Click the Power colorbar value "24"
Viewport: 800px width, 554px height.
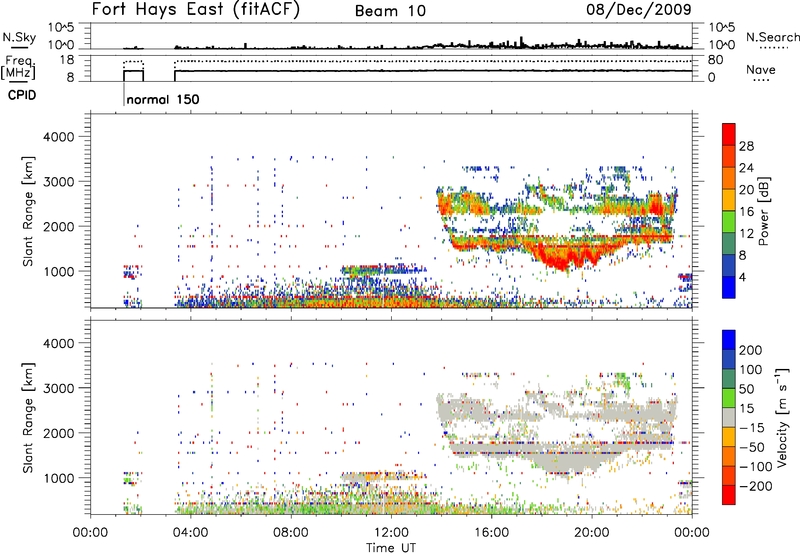[746, 168]
